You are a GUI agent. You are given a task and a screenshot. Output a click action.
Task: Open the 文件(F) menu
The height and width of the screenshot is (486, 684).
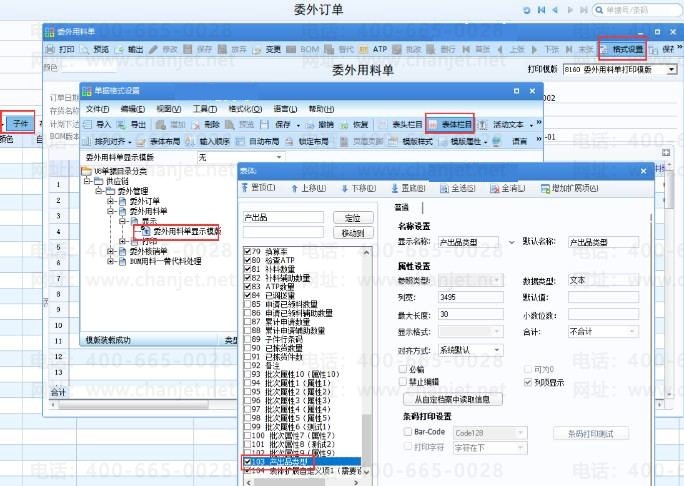(x=97, y=109)
